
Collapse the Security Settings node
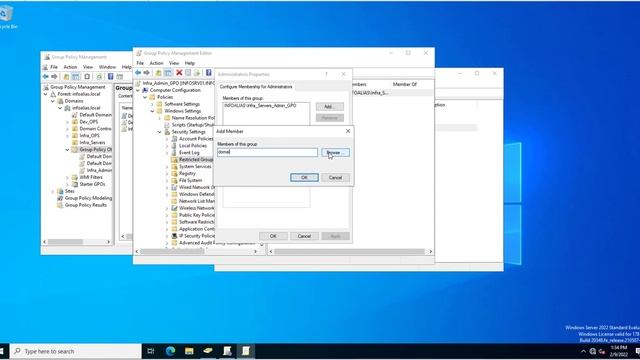160,132
